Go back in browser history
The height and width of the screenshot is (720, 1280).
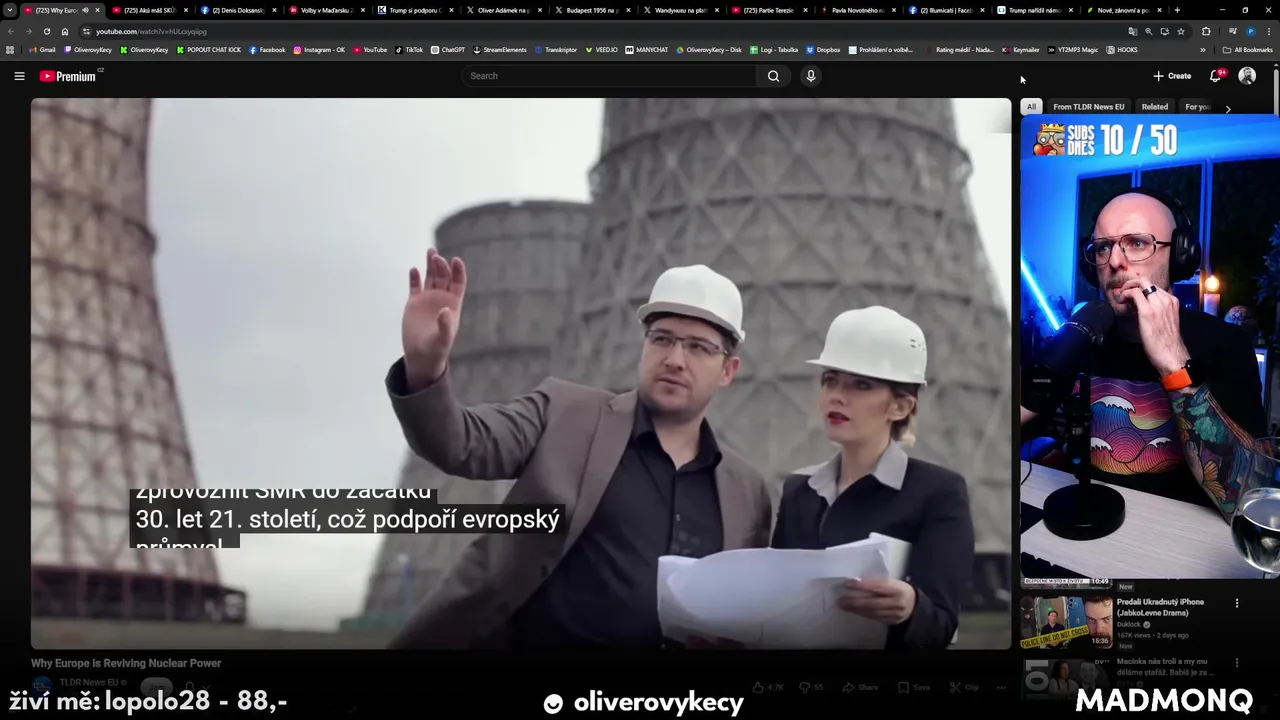coord(11,31)
